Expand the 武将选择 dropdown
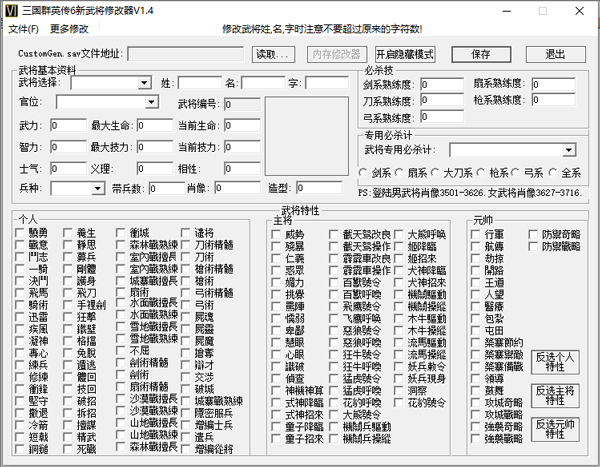Viewport: 600px width, 467px height. pyautogui.click(x=144, y=83)
